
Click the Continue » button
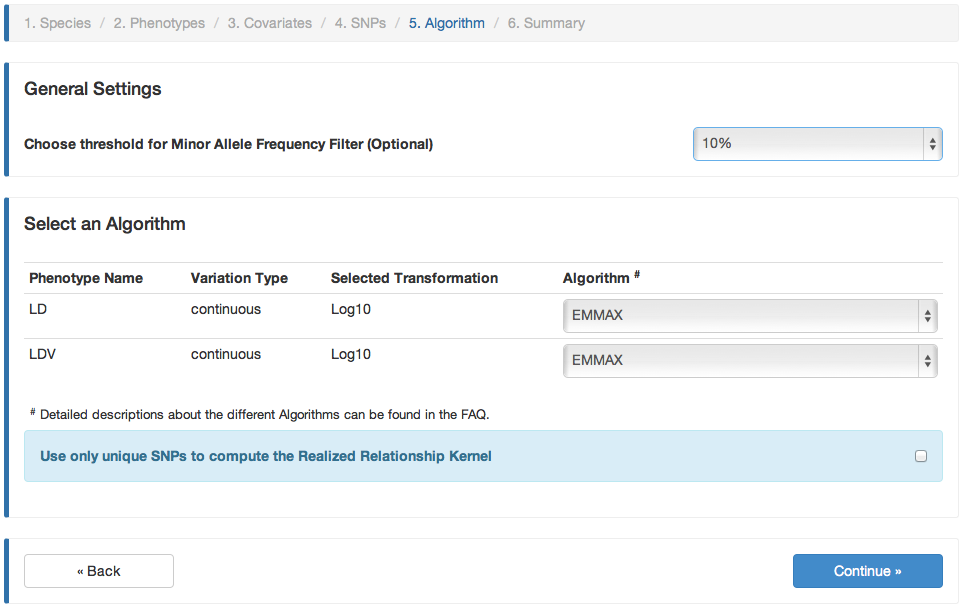pyautogui.click(x=867, y=571)
